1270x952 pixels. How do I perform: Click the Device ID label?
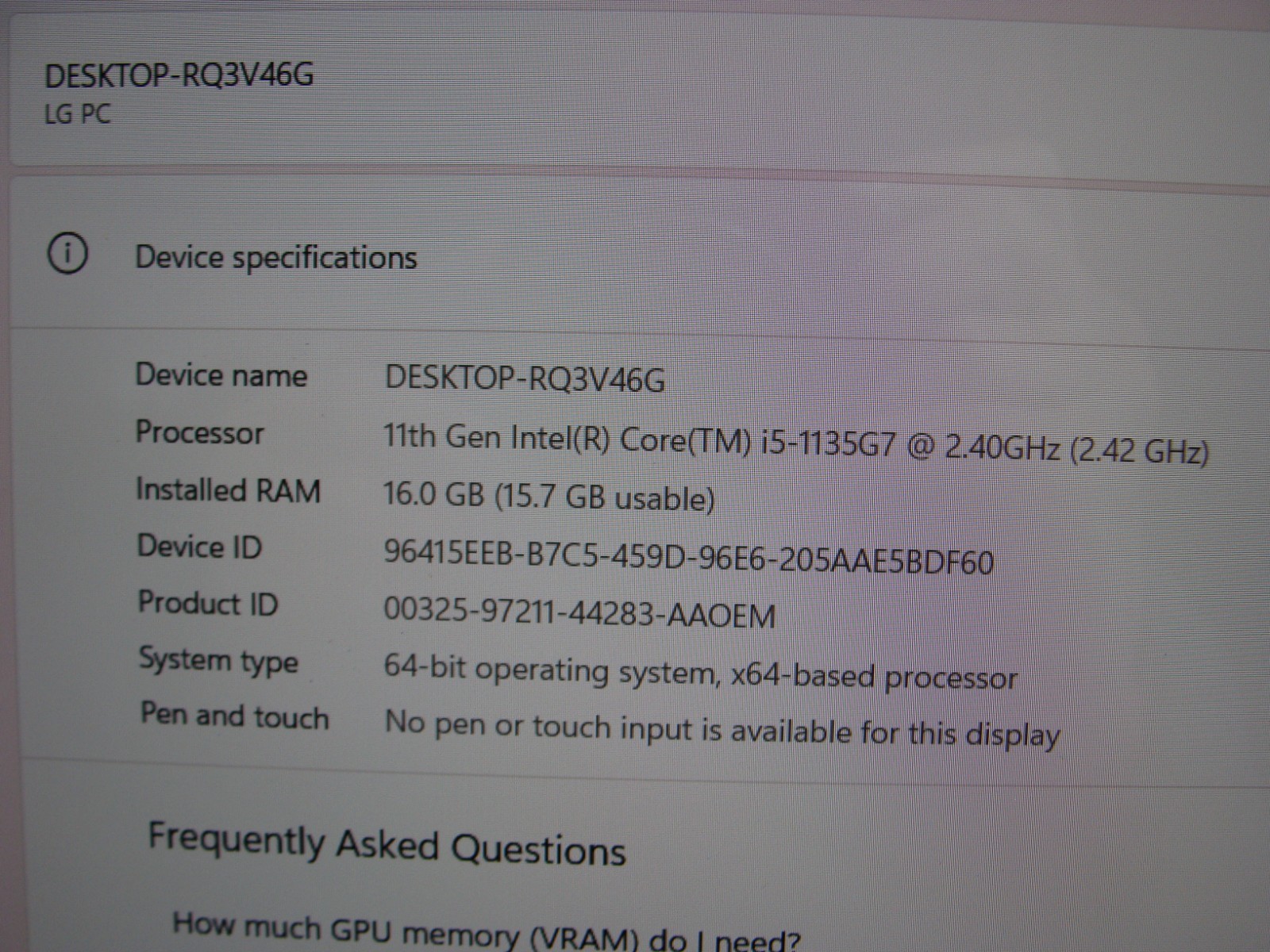click(199, 547)
